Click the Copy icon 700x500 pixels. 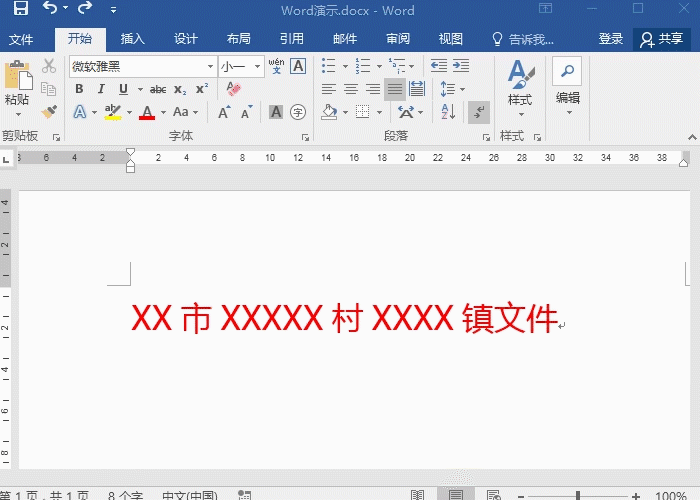pos(49,88)
